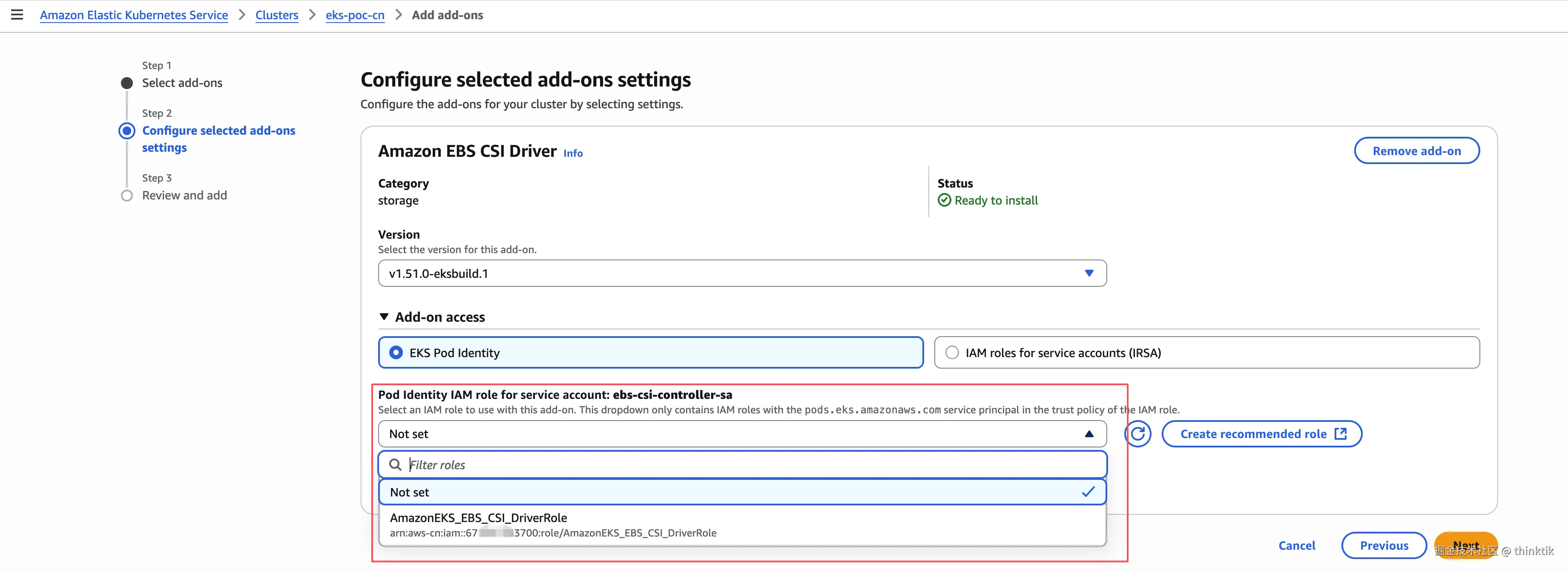Click Create recommended role button
The height and width of the screenshot is (571, 1568).
[x=1261, y=434]
